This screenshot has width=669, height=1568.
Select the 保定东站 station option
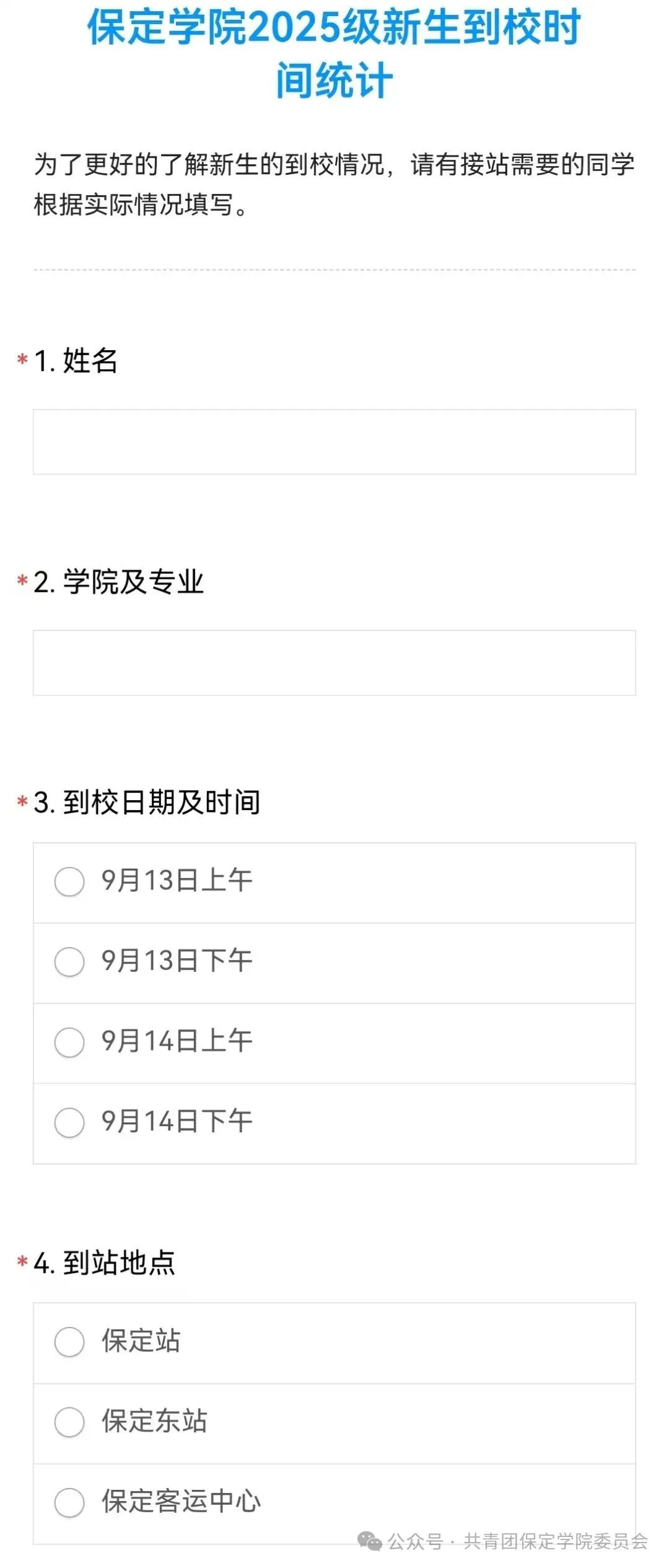69,1422
